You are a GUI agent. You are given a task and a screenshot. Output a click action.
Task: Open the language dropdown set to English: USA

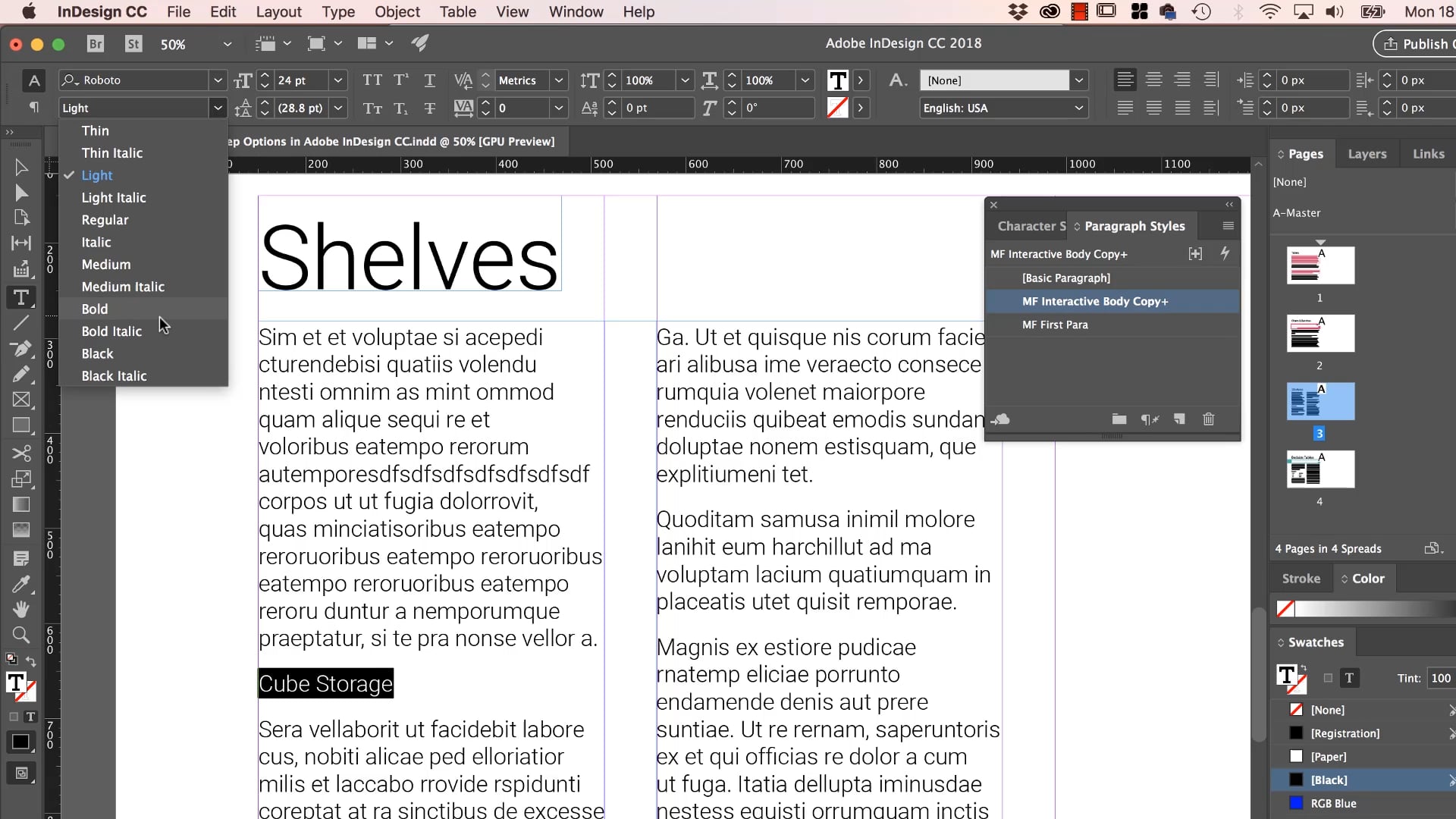tap(1080, 108)
